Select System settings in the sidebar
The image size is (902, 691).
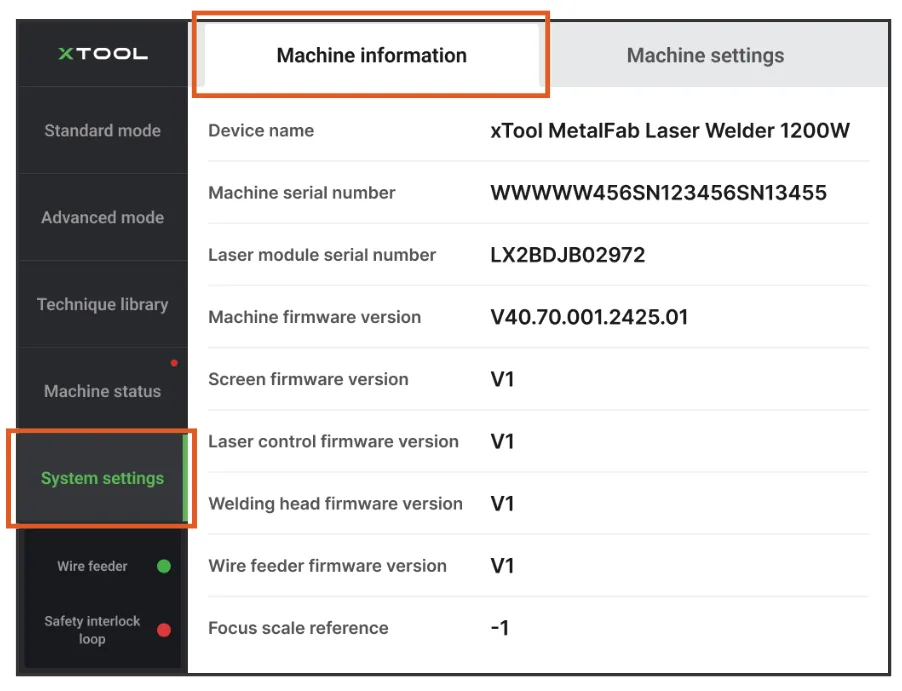102,478
